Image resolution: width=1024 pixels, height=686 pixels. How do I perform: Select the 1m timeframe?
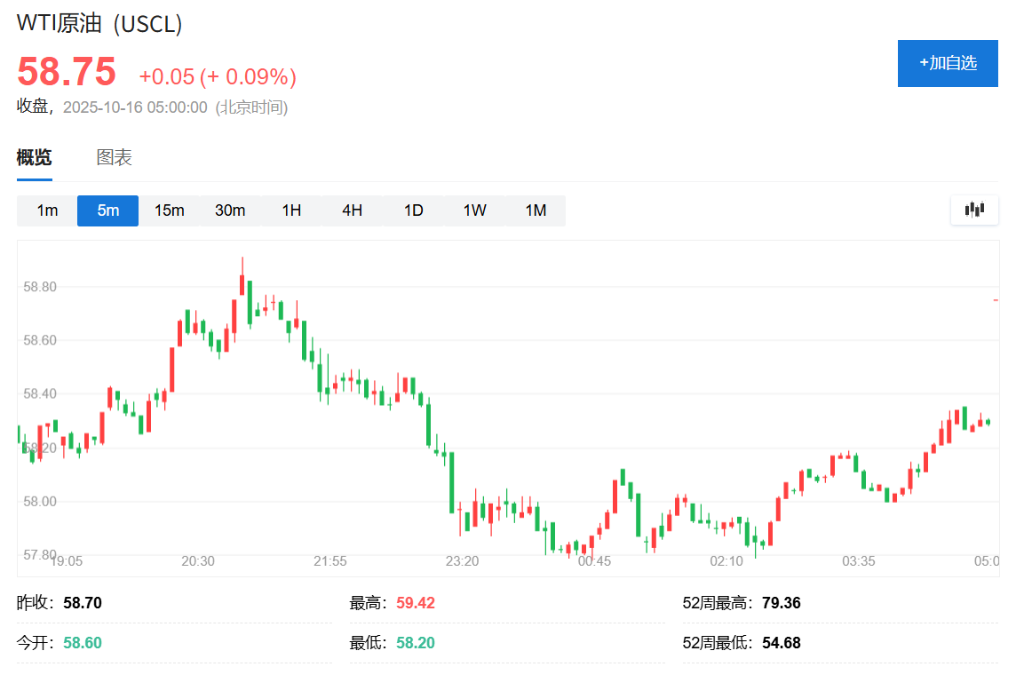(47, 211)
